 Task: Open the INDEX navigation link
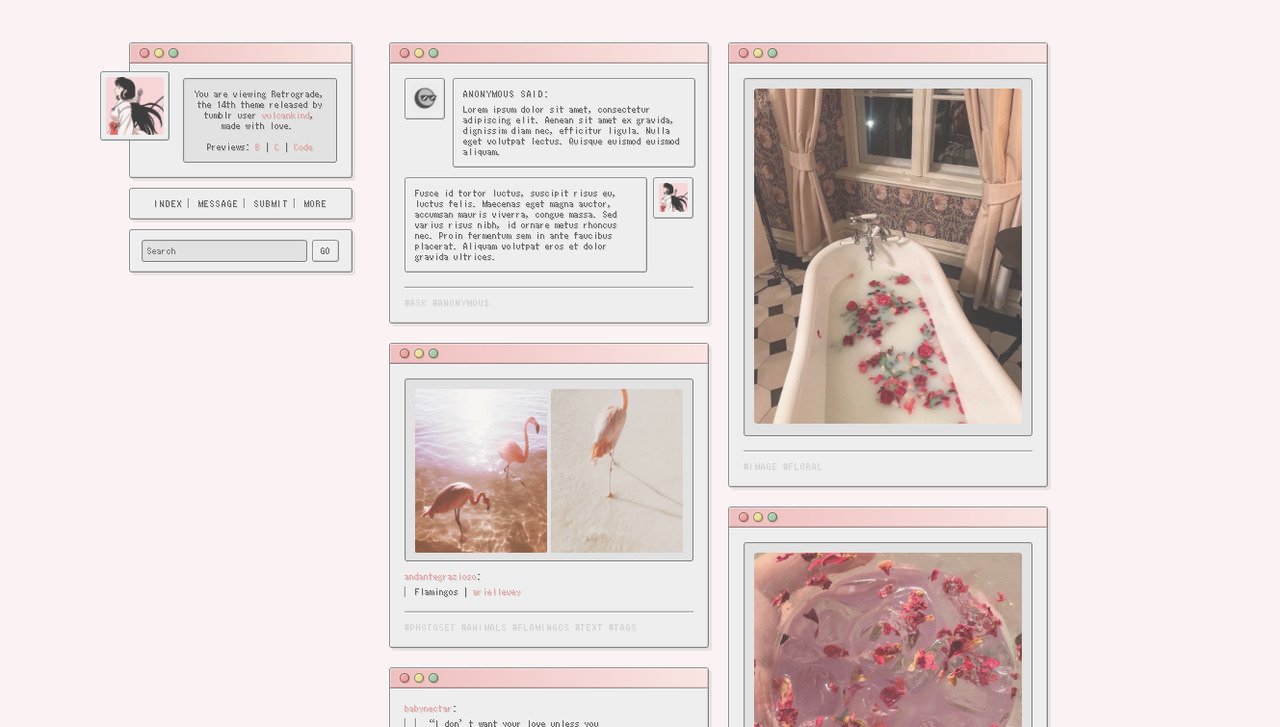click(168, 204)
